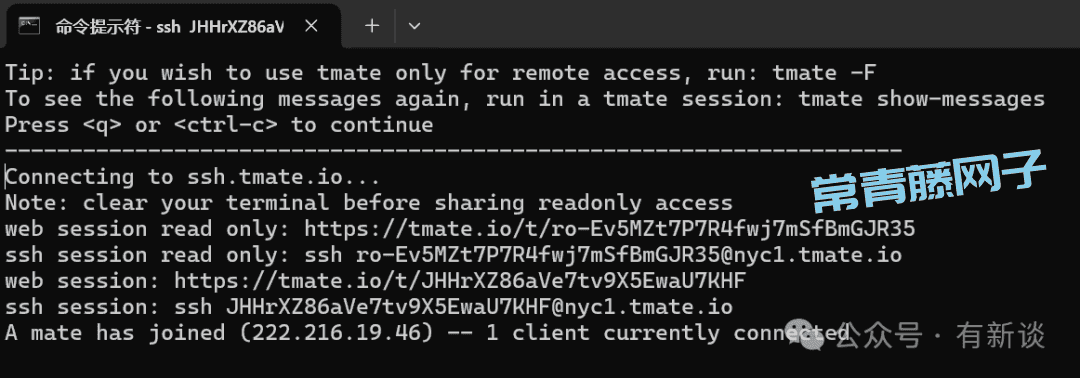
Task: Expand the new tab profile dropdown chevron
Action: (x=414, y=26)
